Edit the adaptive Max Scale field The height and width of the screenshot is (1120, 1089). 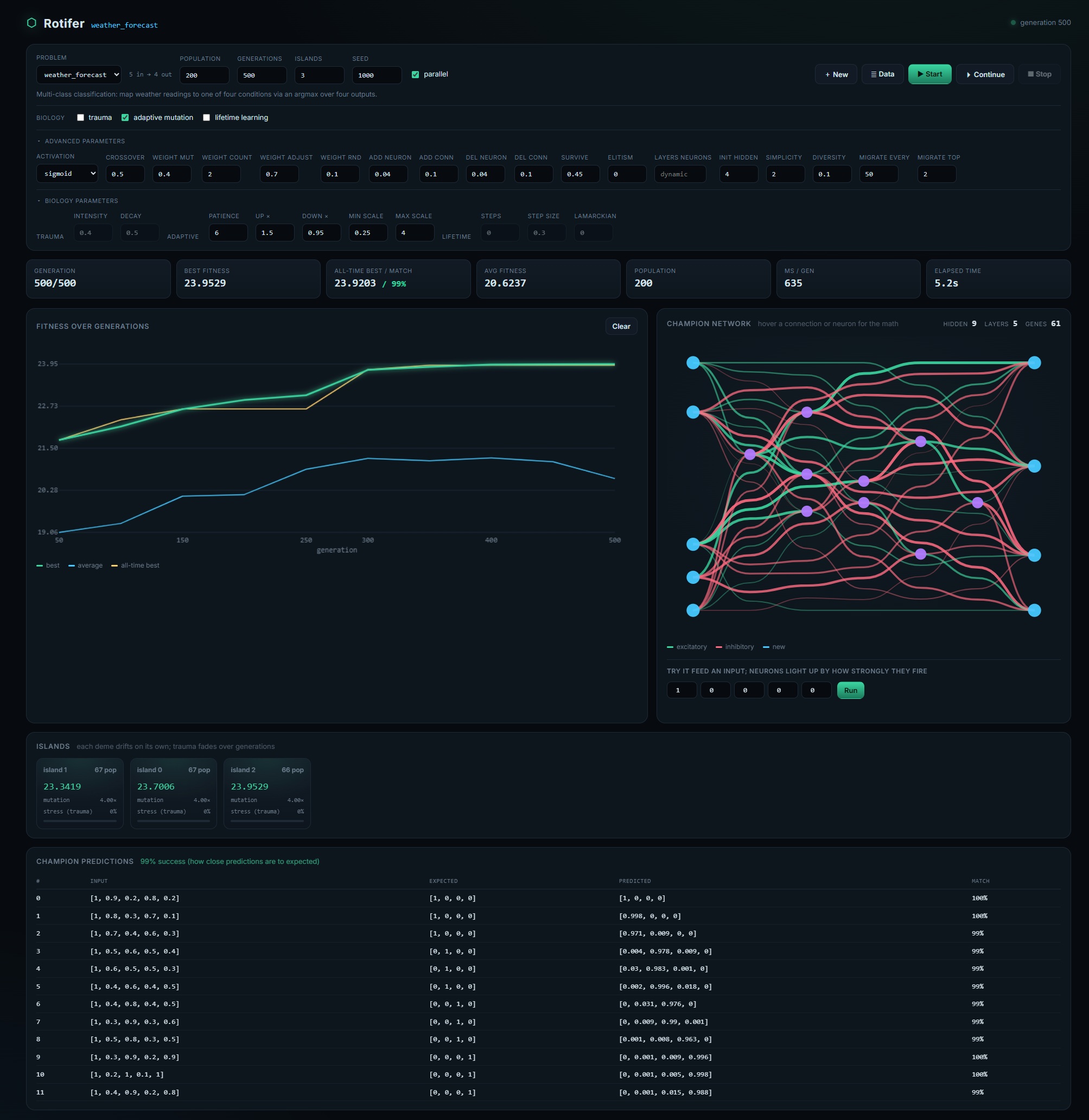(x=415, y=233)
